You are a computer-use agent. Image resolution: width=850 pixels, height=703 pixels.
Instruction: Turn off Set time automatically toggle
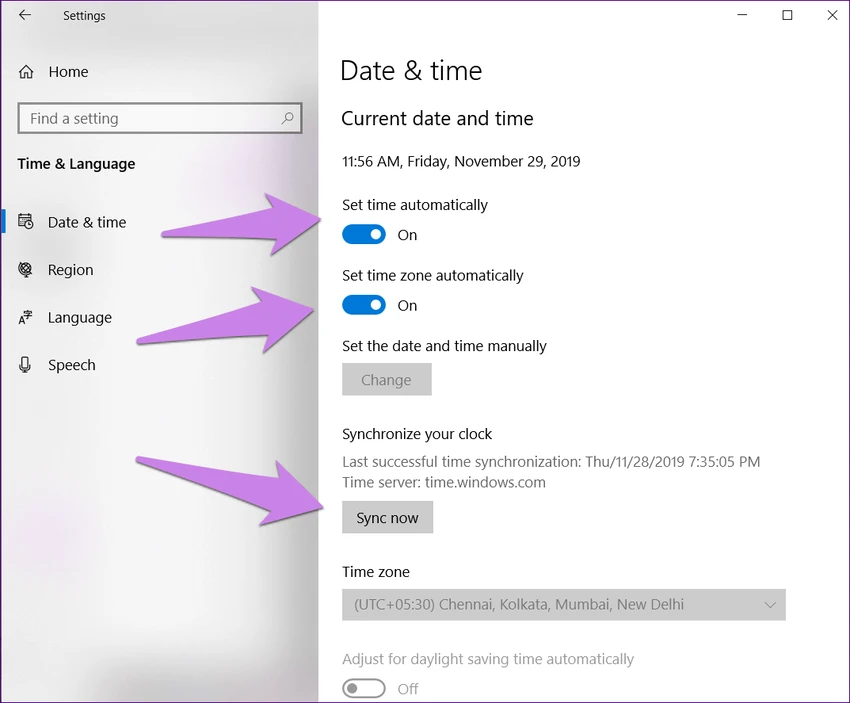364,235
